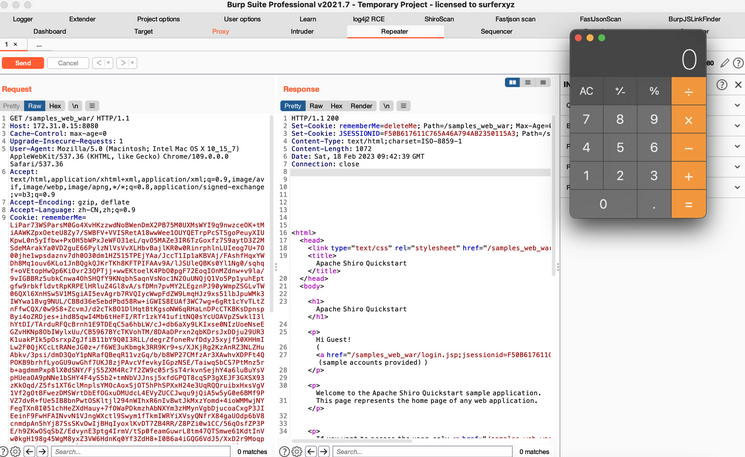This screenshot has height=457, width=745.
Task: Click Response search previous-match arrow
Action: 311,451
